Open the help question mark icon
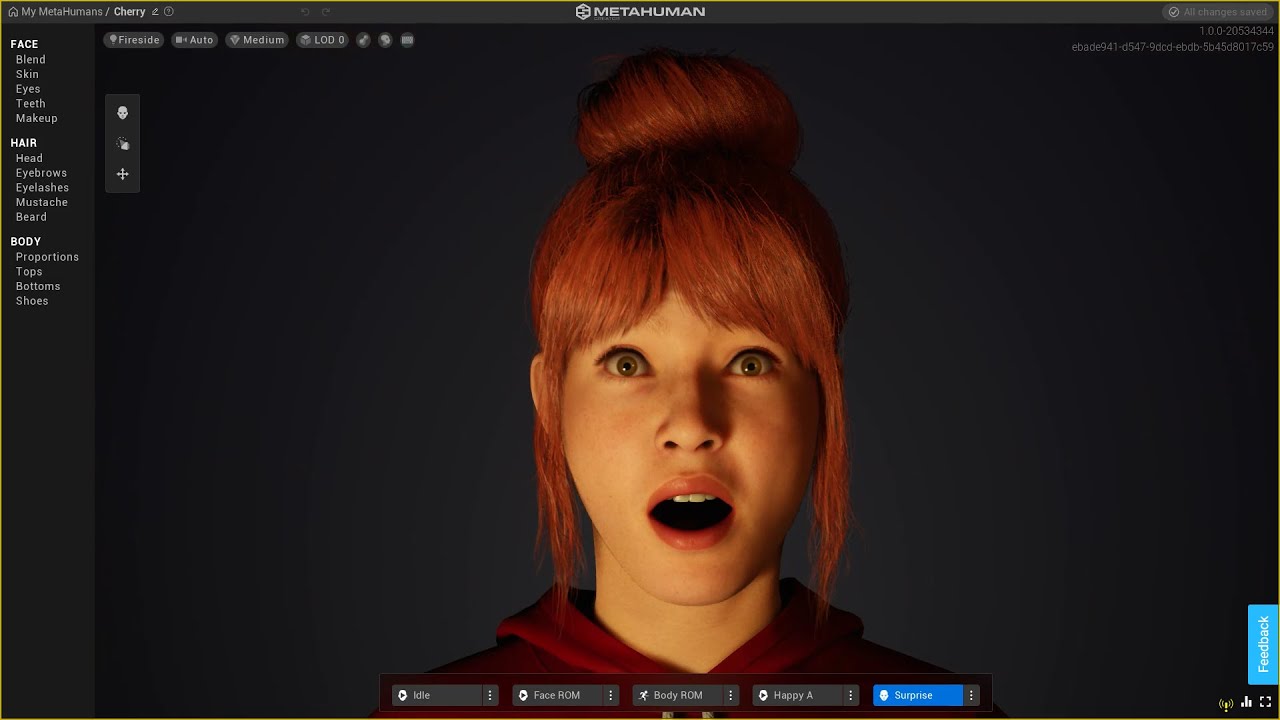The width and height of the screenshot is (1280, 720). (x=168, y=12)
